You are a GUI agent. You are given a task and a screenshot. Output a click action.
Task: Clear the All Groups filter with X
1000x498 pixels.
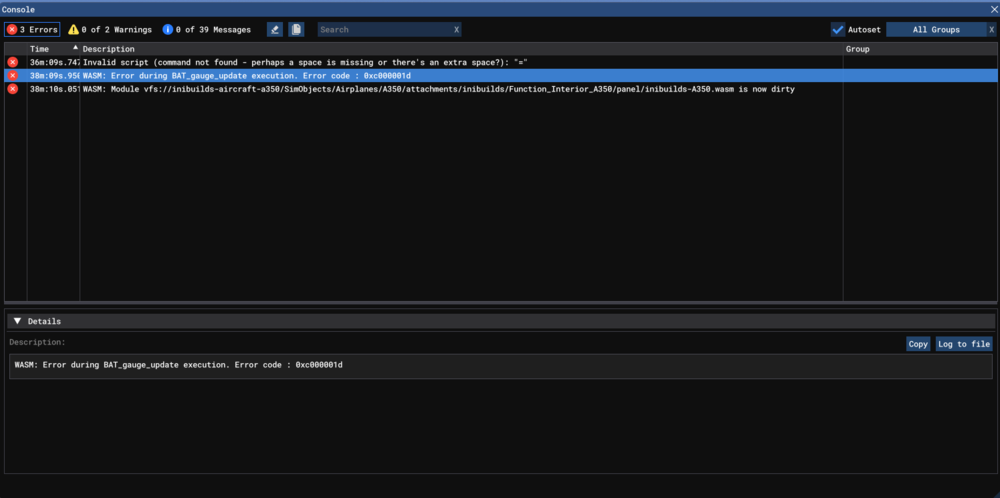pos(991,30)
